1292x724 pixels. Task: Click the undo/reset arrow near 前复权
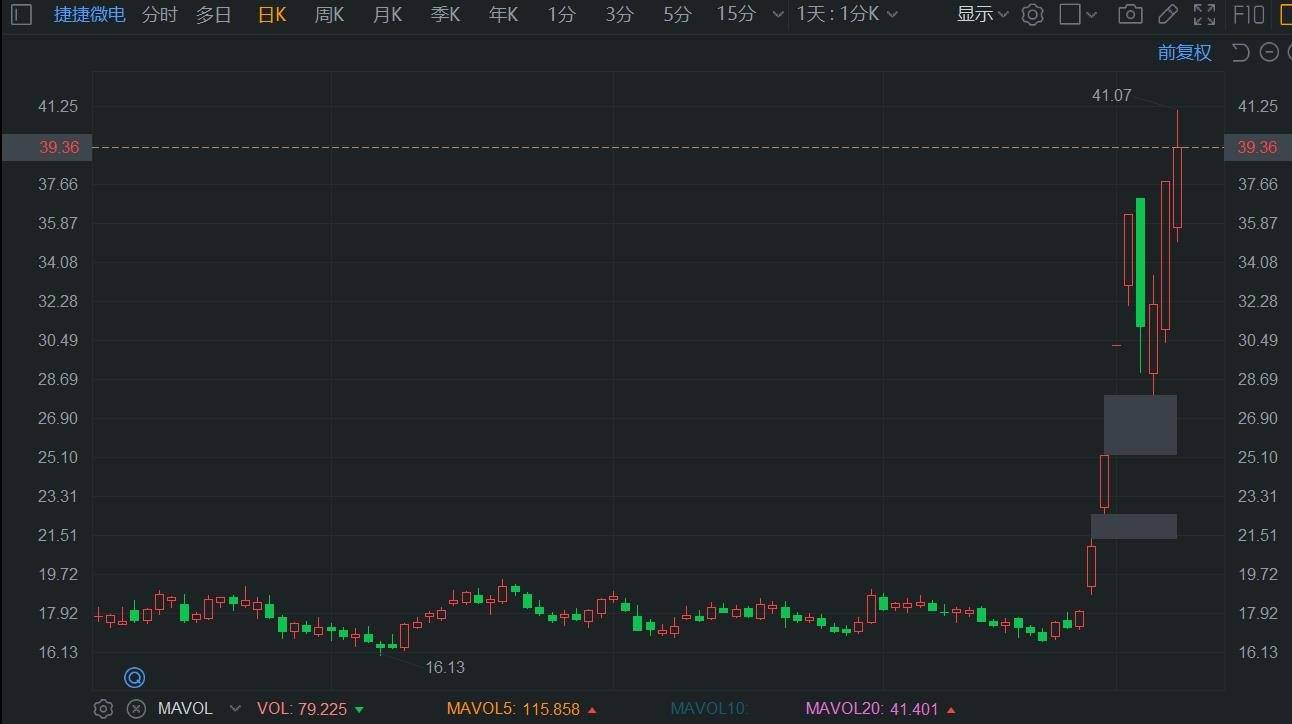coord(1241,53)
